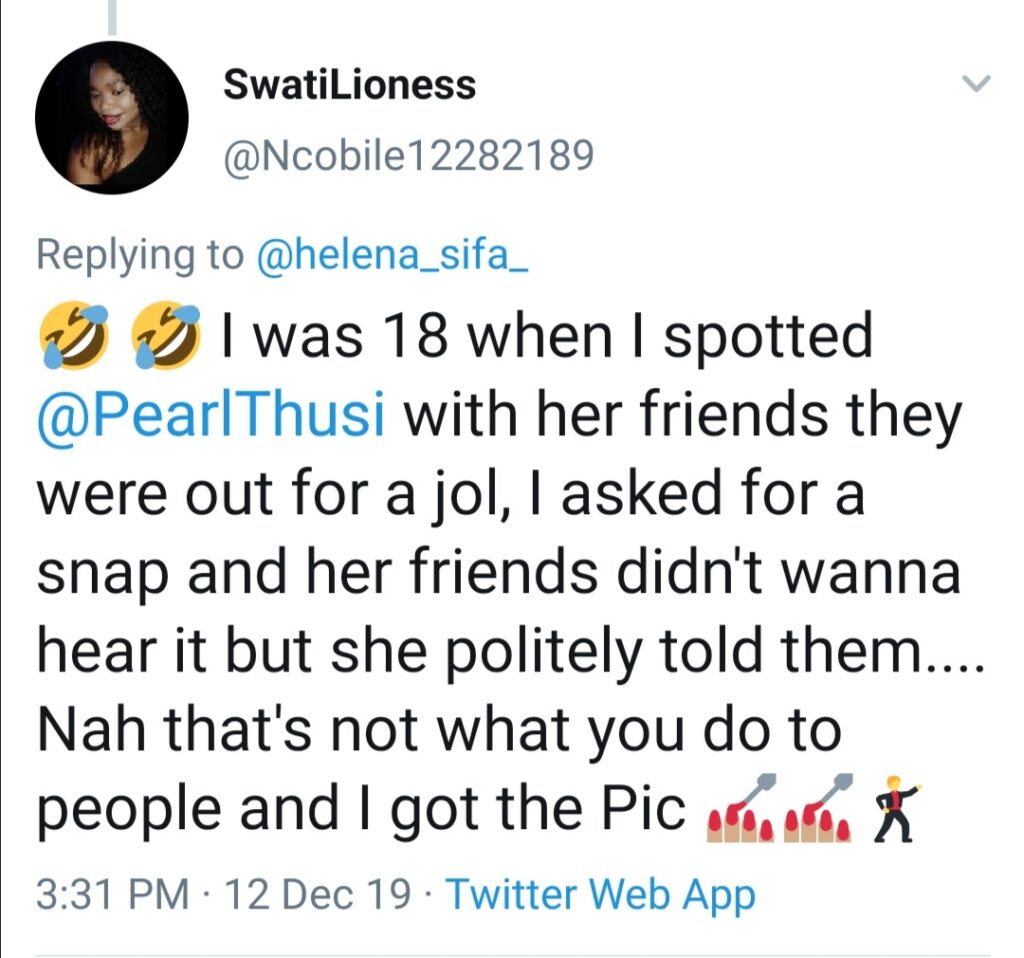The height and width of the screenshot is (958, 1024).
Task: Click the first nail polish emoji
Action: click(x=741, y=807)
